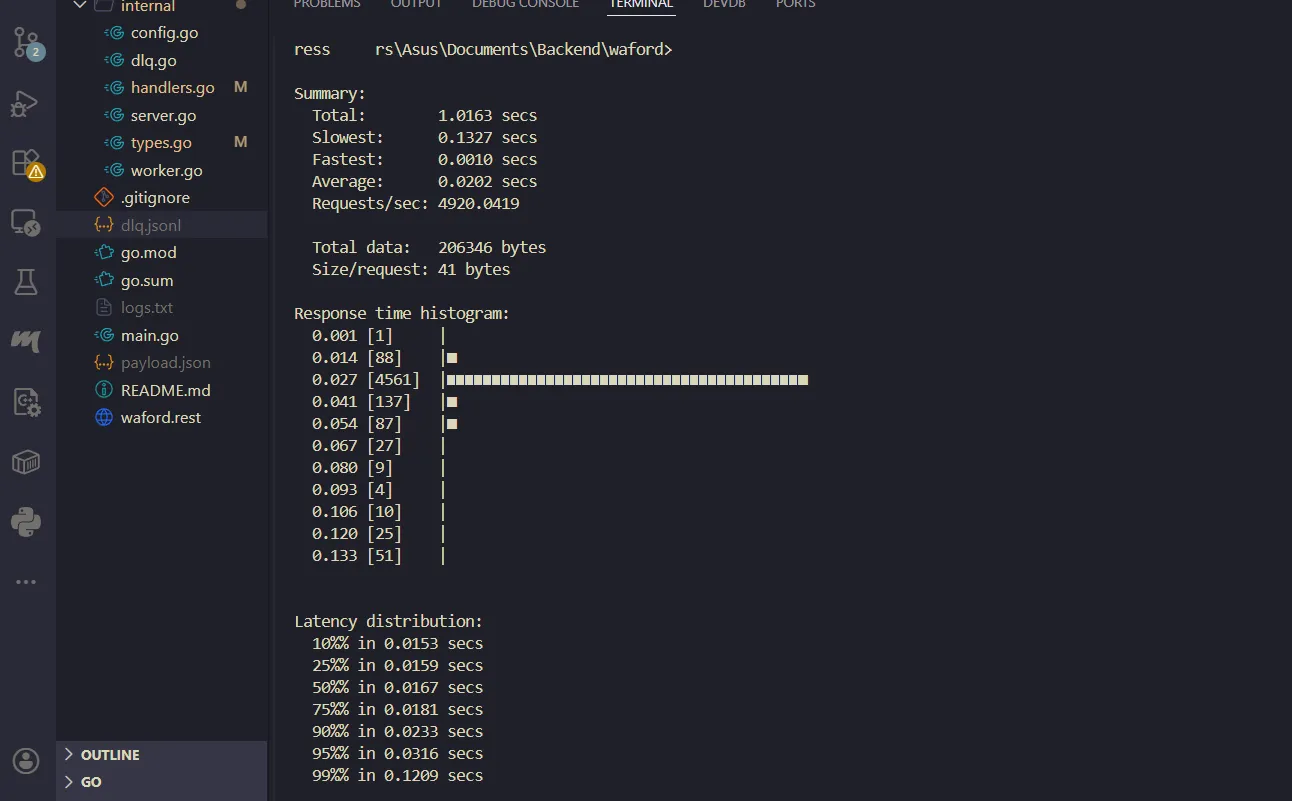Show additional views via the ellipsis icon
The height and width of the screenshot is (801, 1292).
[x=26, y=582]
